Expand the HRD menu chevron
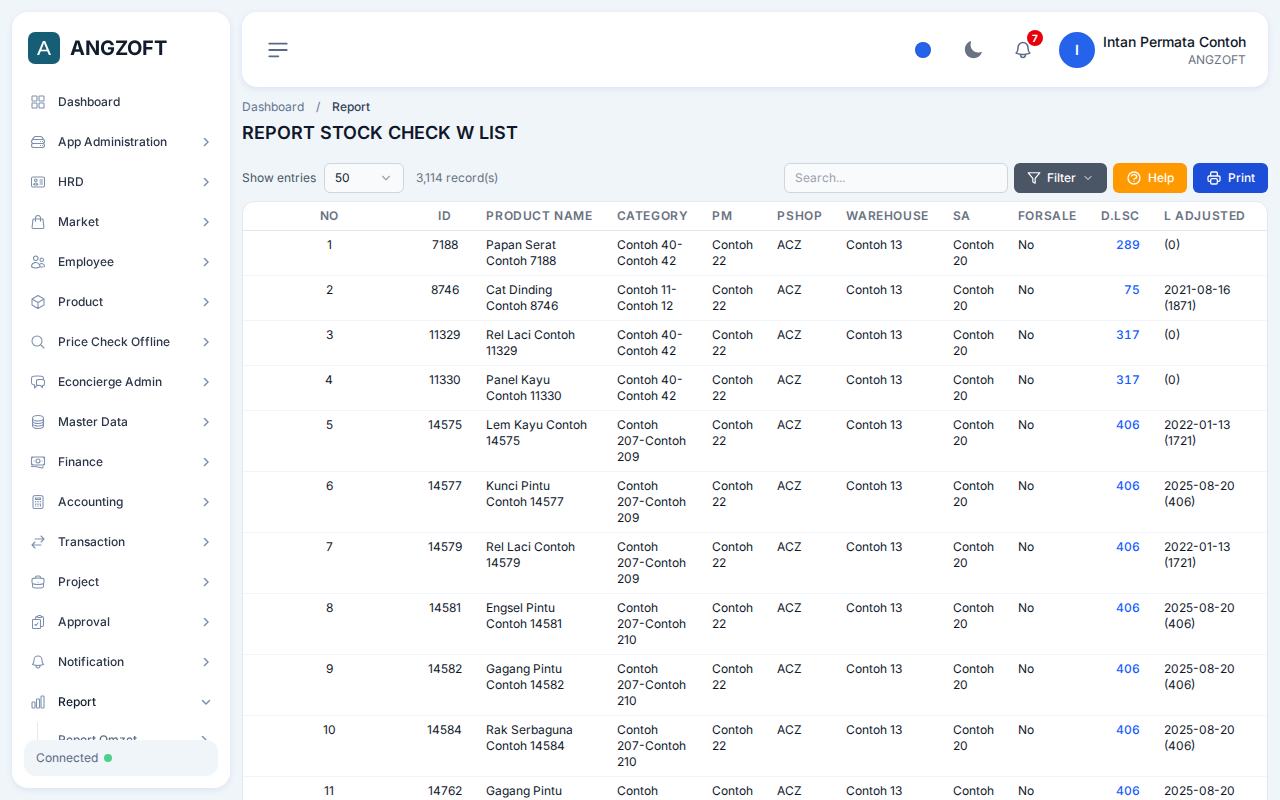Screen dimensions: 1280x800 click(206, 182)
